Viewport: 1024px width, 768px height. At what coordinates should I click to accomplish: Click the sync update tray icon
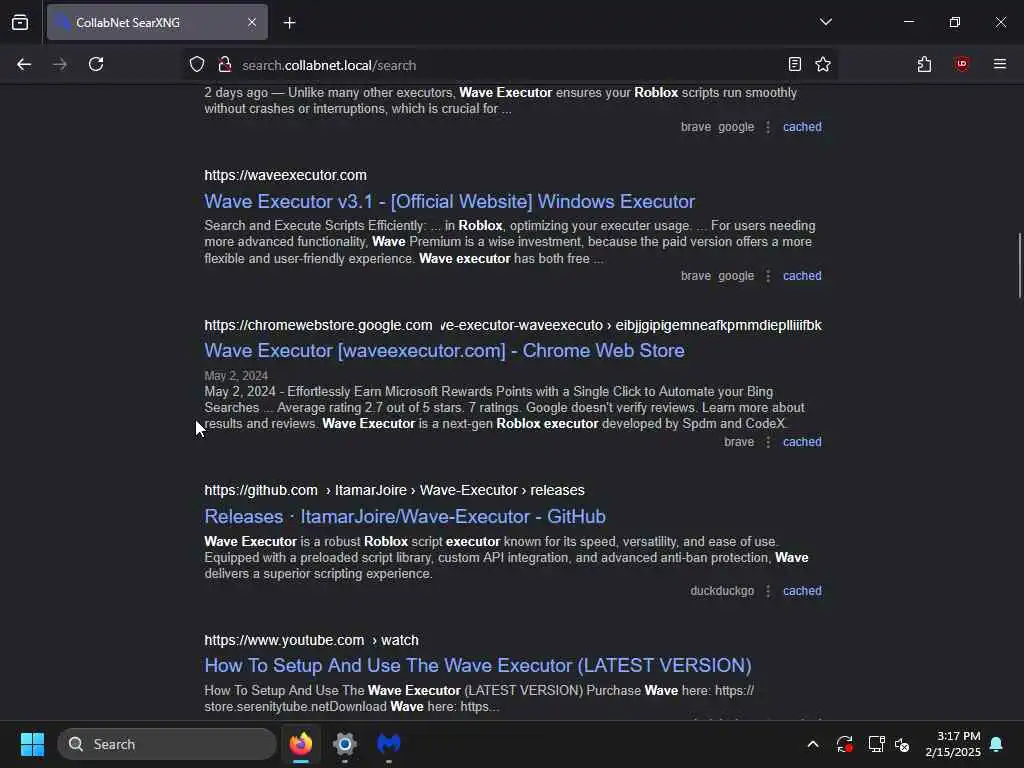(x=844, y=744)
